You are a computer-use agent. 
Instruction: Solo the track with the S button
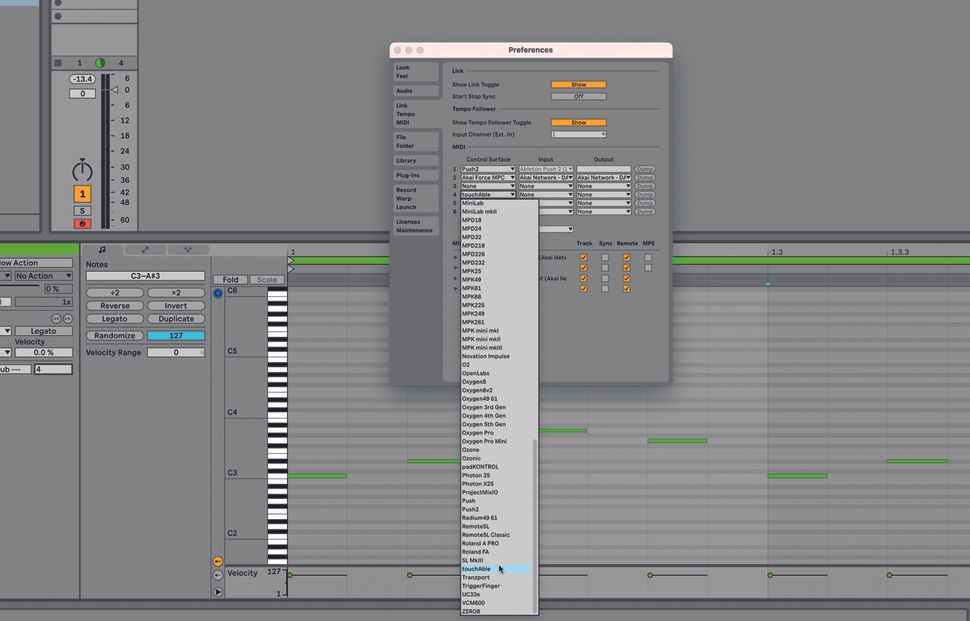click(x=82, y=211)
